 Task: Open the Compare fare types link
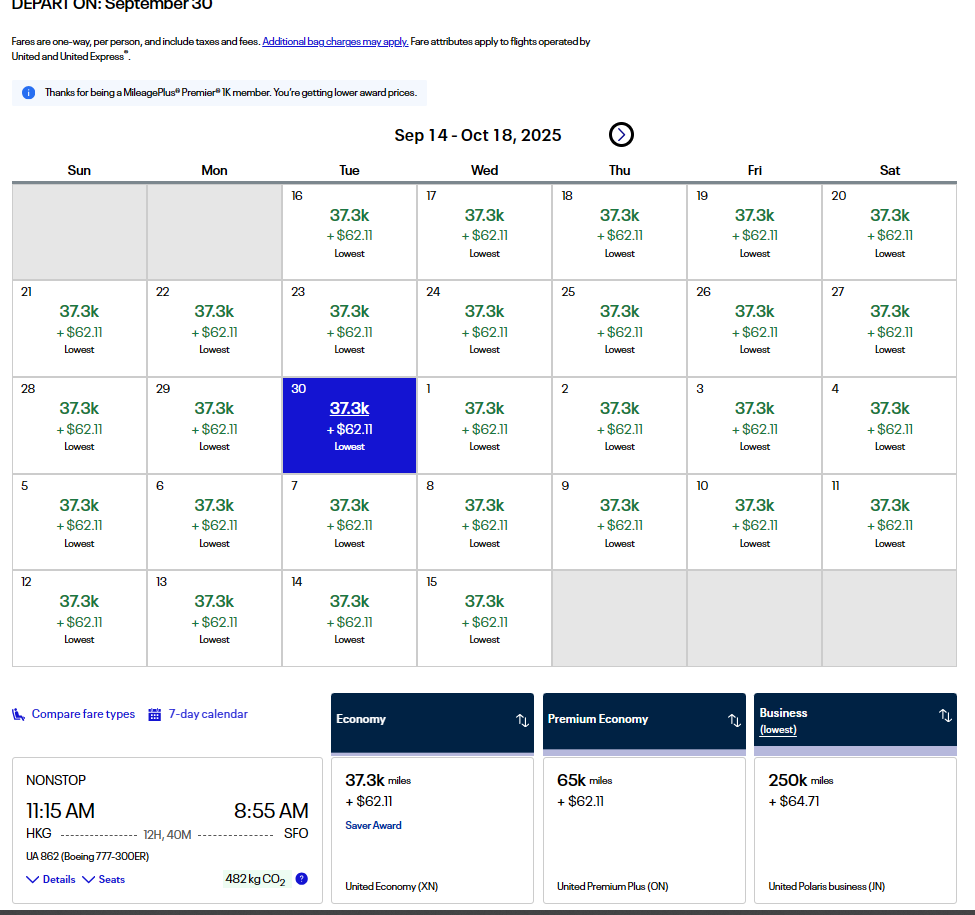tap(83, 714)
